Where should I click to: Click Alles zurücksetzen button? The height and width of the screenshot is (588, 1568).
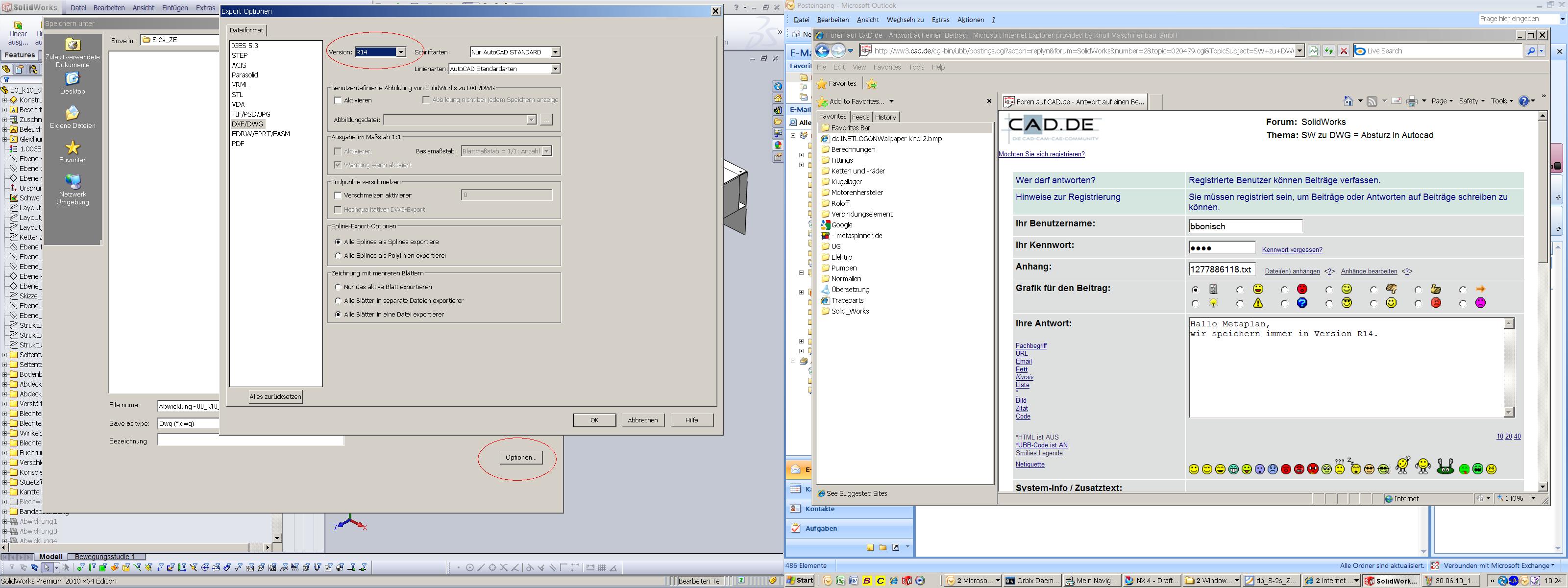click(x=275, y=397)
